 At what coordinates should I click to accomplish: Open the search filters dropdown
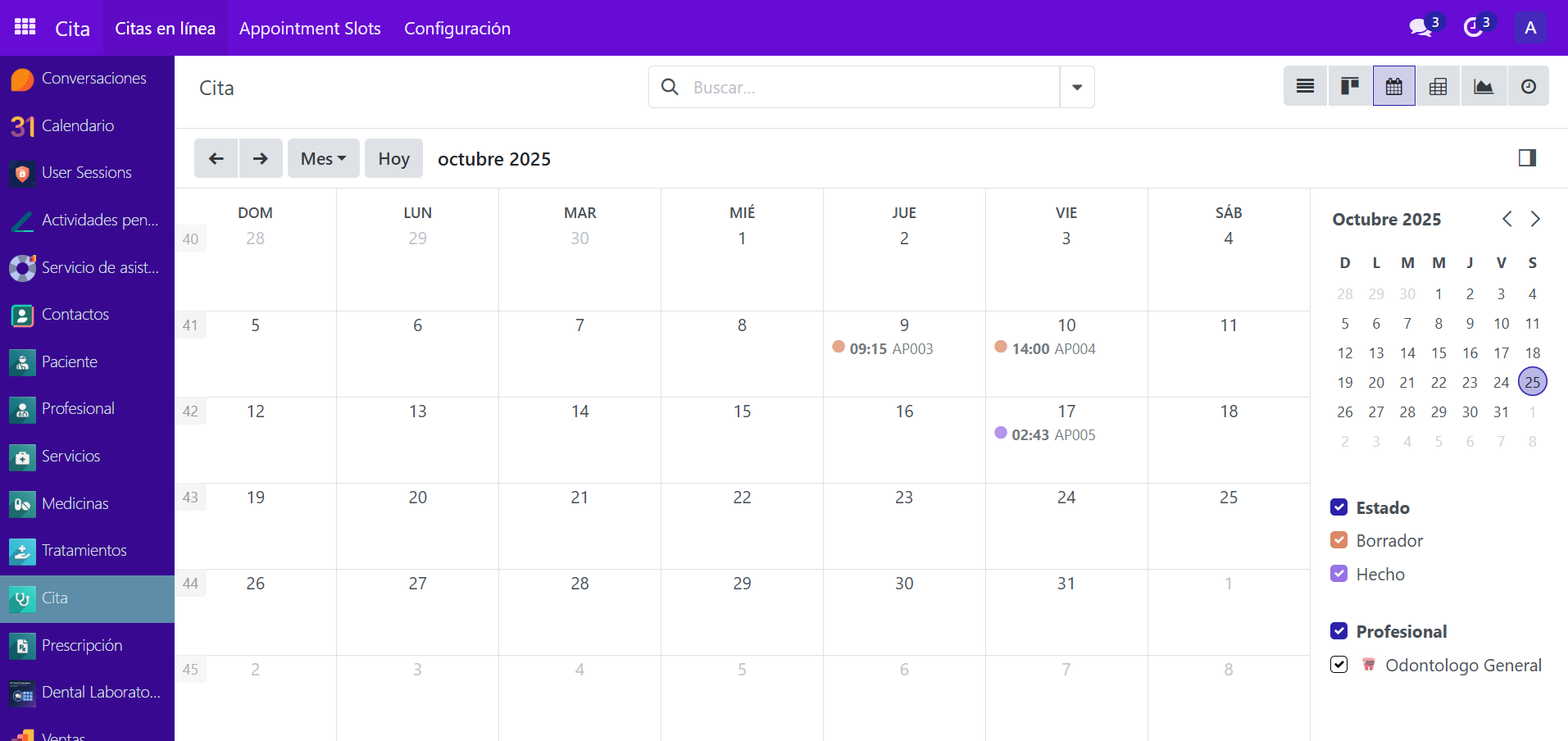(x=1076, y=86)
